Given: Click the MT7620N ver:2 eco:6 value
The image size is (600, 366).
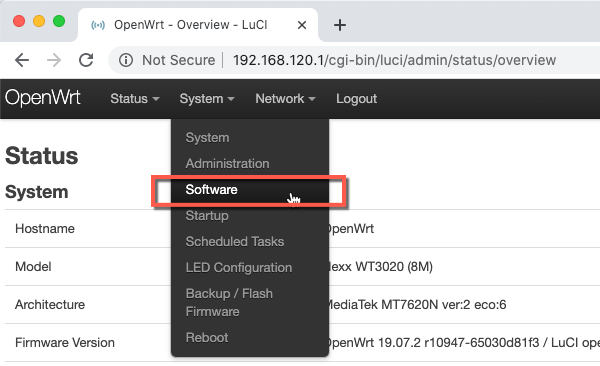Looking at the screenshot, I should pyautogui.click(x=444, y=305).
